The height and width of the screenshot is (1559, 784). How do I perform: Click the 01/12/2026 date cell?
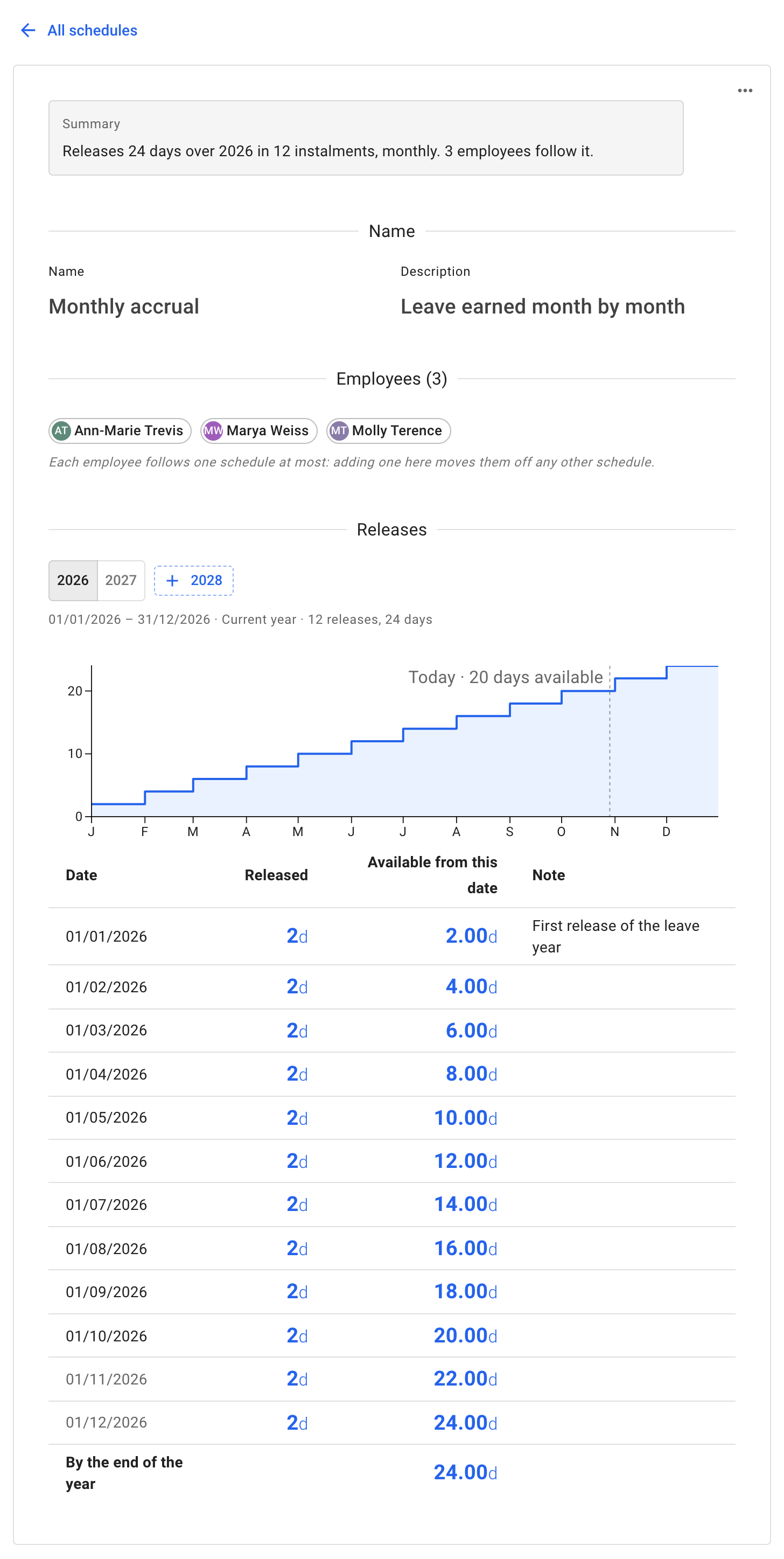point(107,1423)
